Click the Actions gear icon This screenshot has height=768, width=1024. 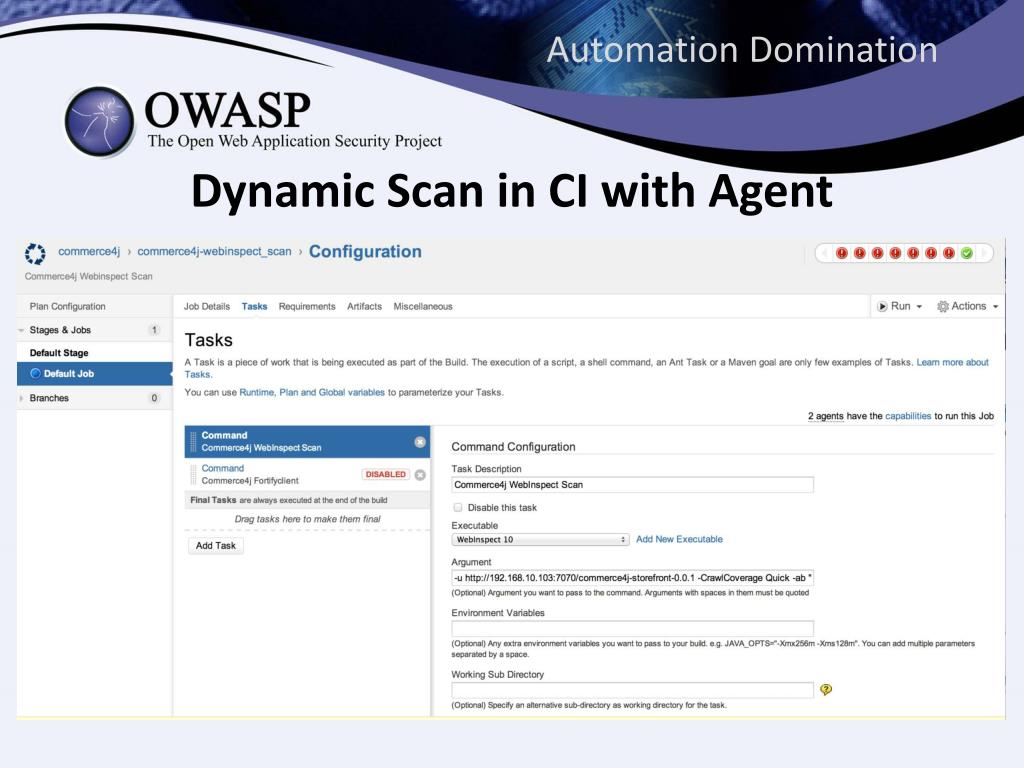[x=942, y=306]
